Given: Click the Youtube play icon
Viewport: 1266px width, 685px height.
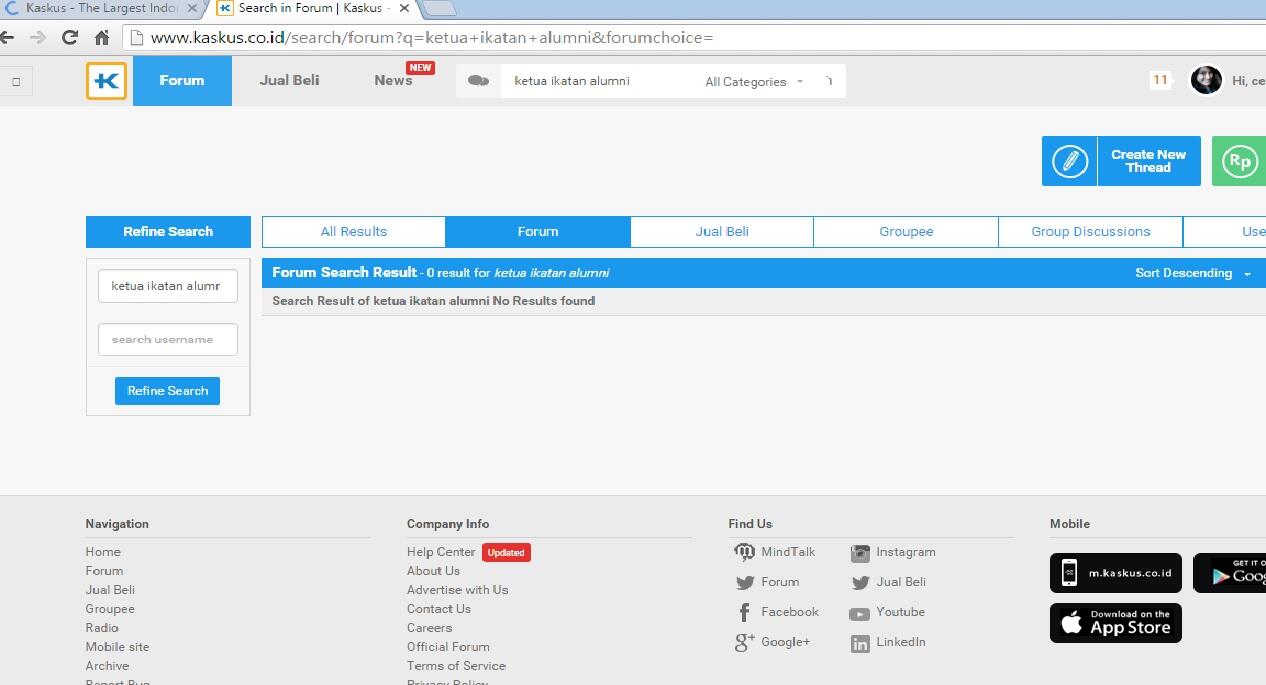Looking at the screenshot, I should click(860, 614).
